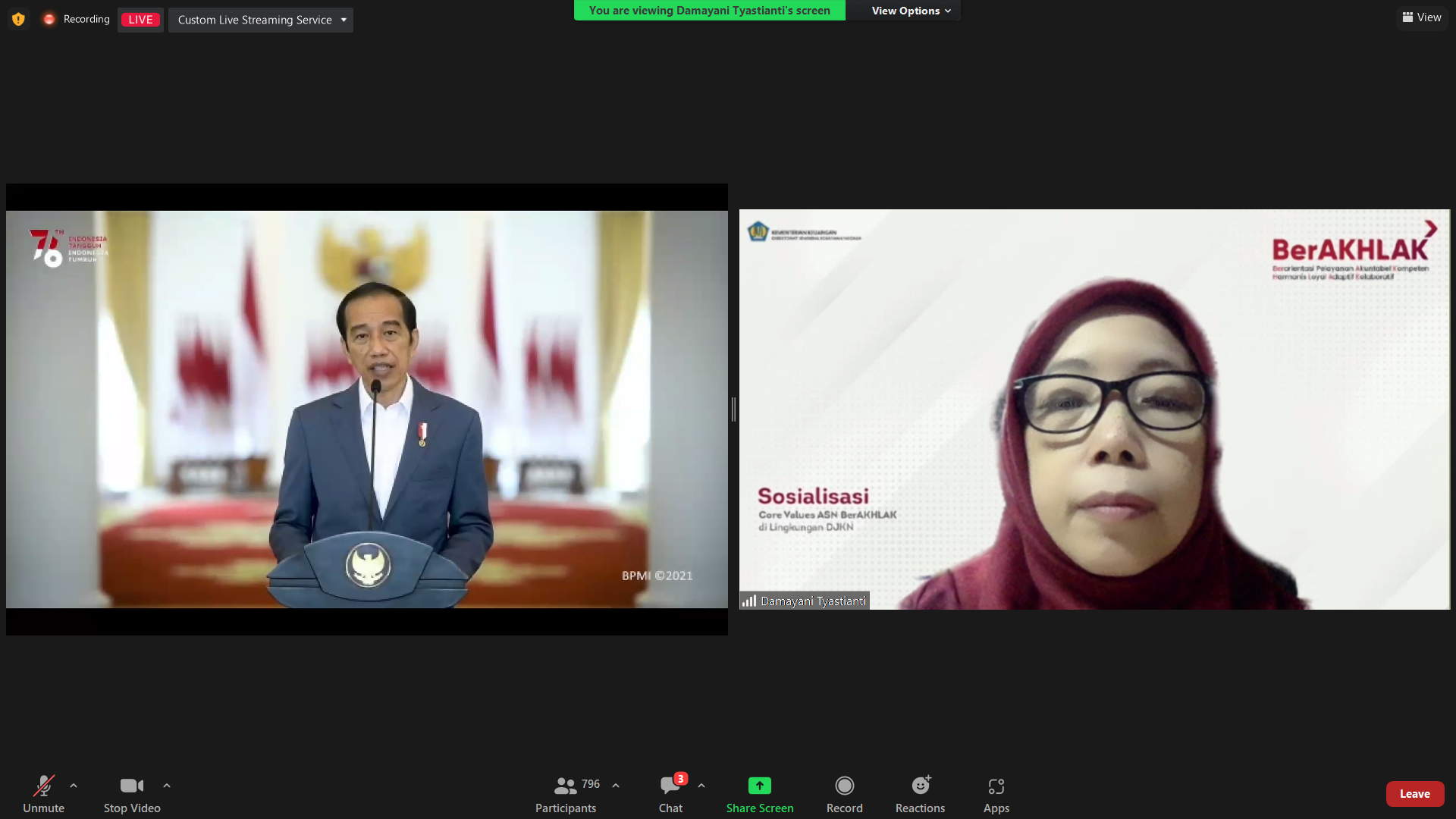Image resolution: width=1456 pixels, height=819 pixels.
Task: Click the red Leave button
Action: [1414, 794]
